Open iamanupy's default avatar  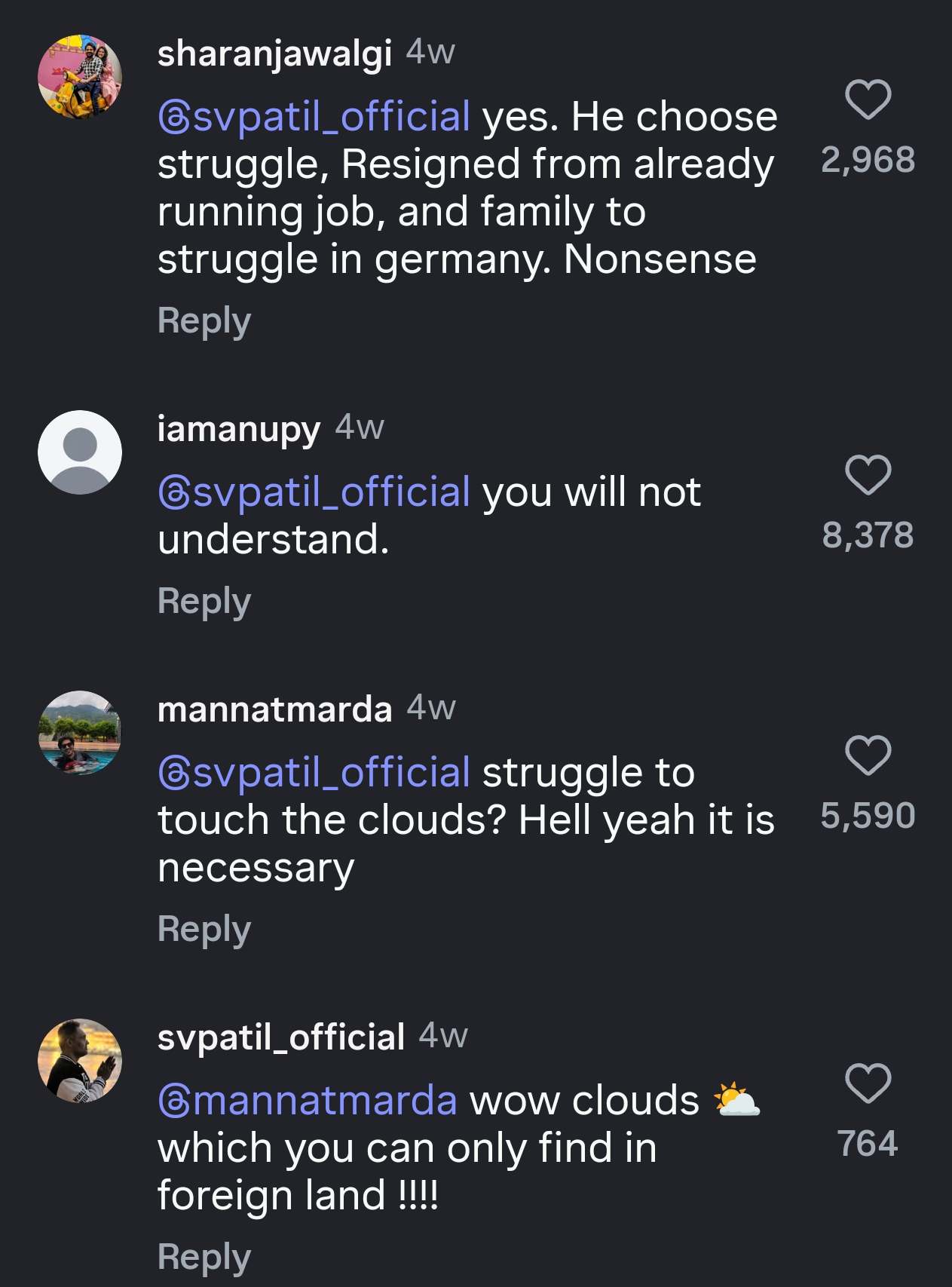[80, 452]
